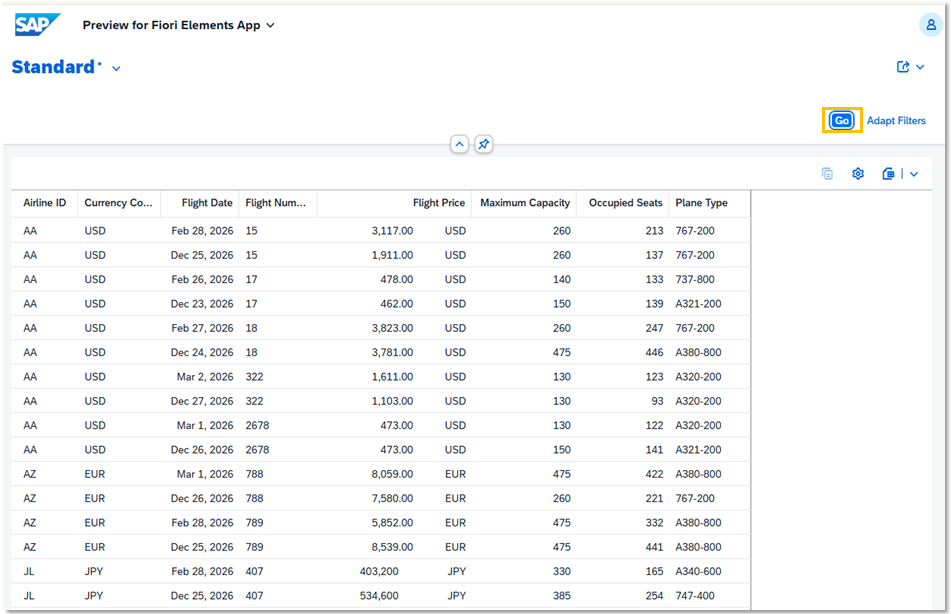951x614 pixels.
Task: Select the Feb 28, 2026 flight 15 date
Action: (x=202, y=231)
